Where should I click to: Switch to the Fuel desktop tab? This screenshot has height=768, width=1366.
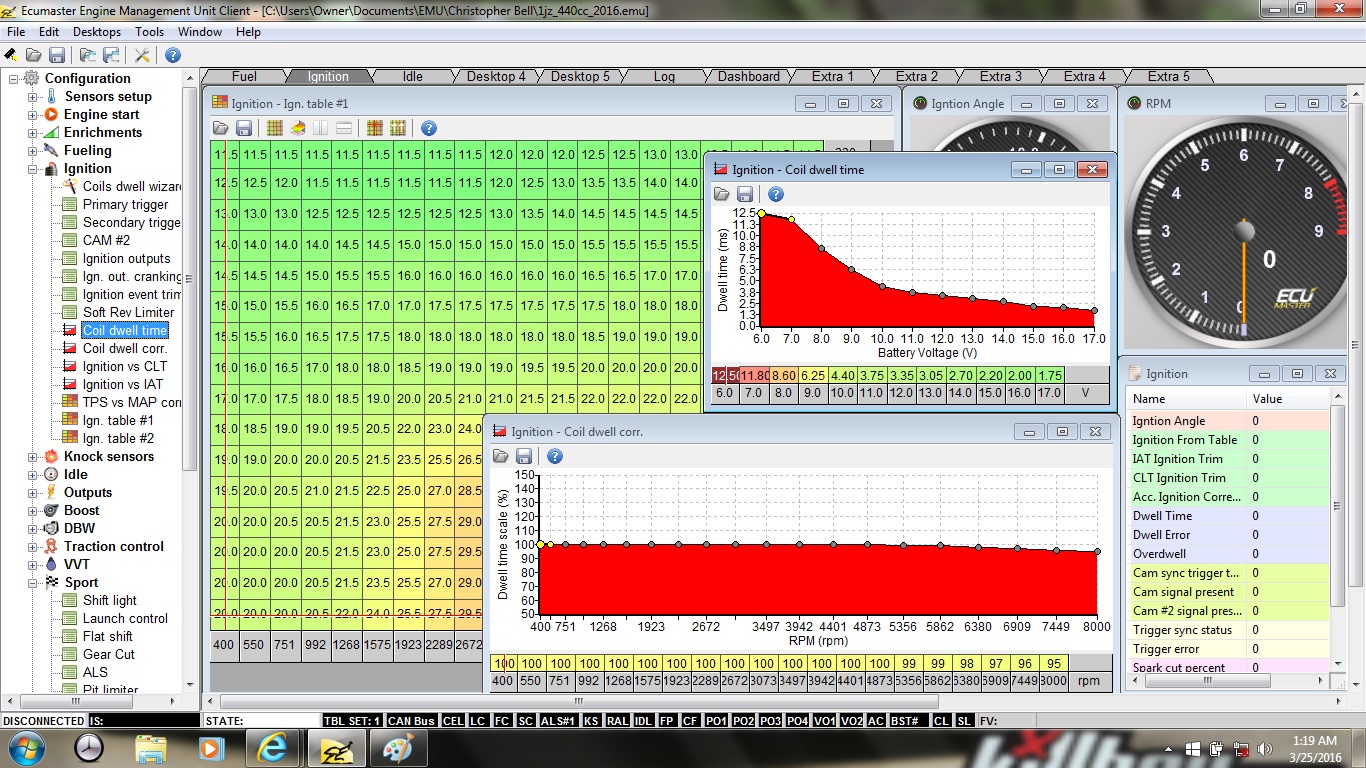pyautogui.click(x=244, y=76)
